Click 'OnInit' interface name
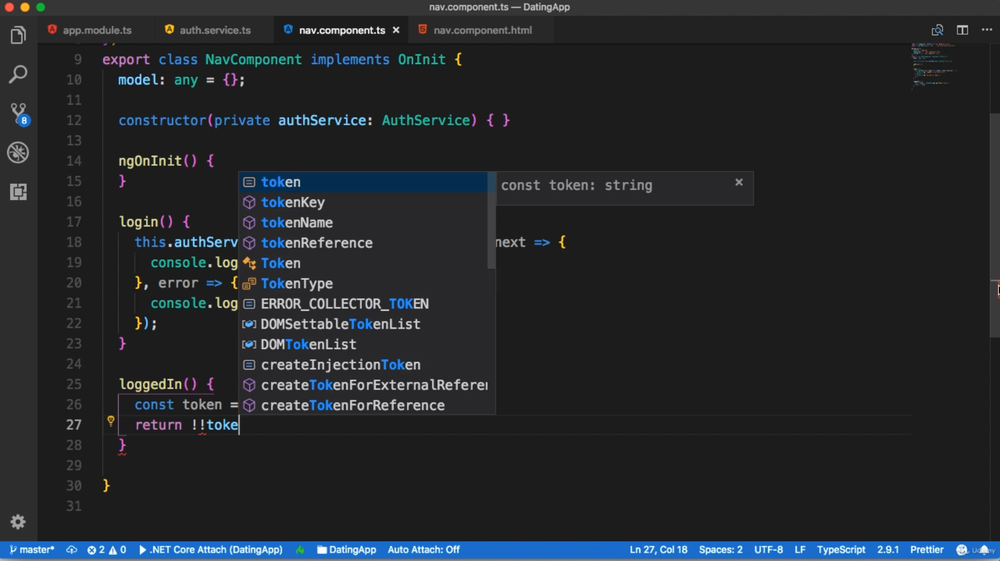 [422, 59]
